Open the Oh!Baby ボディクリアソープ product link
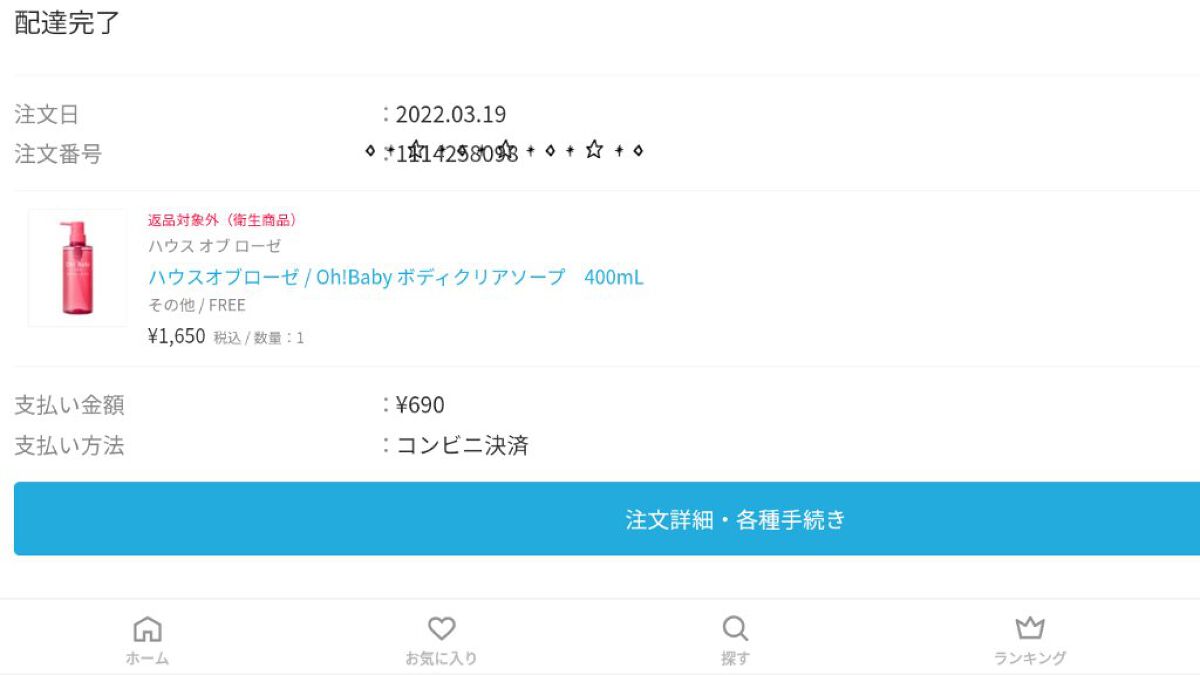1200x675 pixels. [396, 277]
